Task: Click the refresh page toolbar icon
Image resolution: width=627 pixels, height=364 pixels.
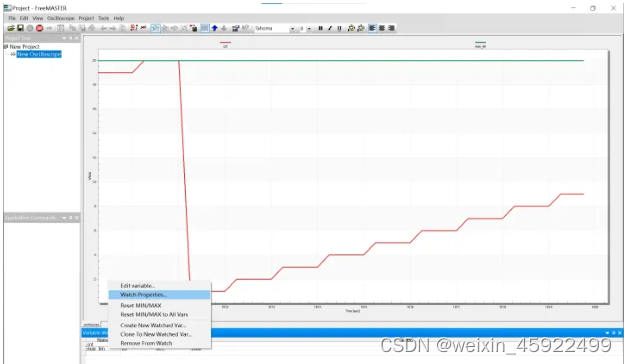Action: pyautogui.click(x=122, y=28)
